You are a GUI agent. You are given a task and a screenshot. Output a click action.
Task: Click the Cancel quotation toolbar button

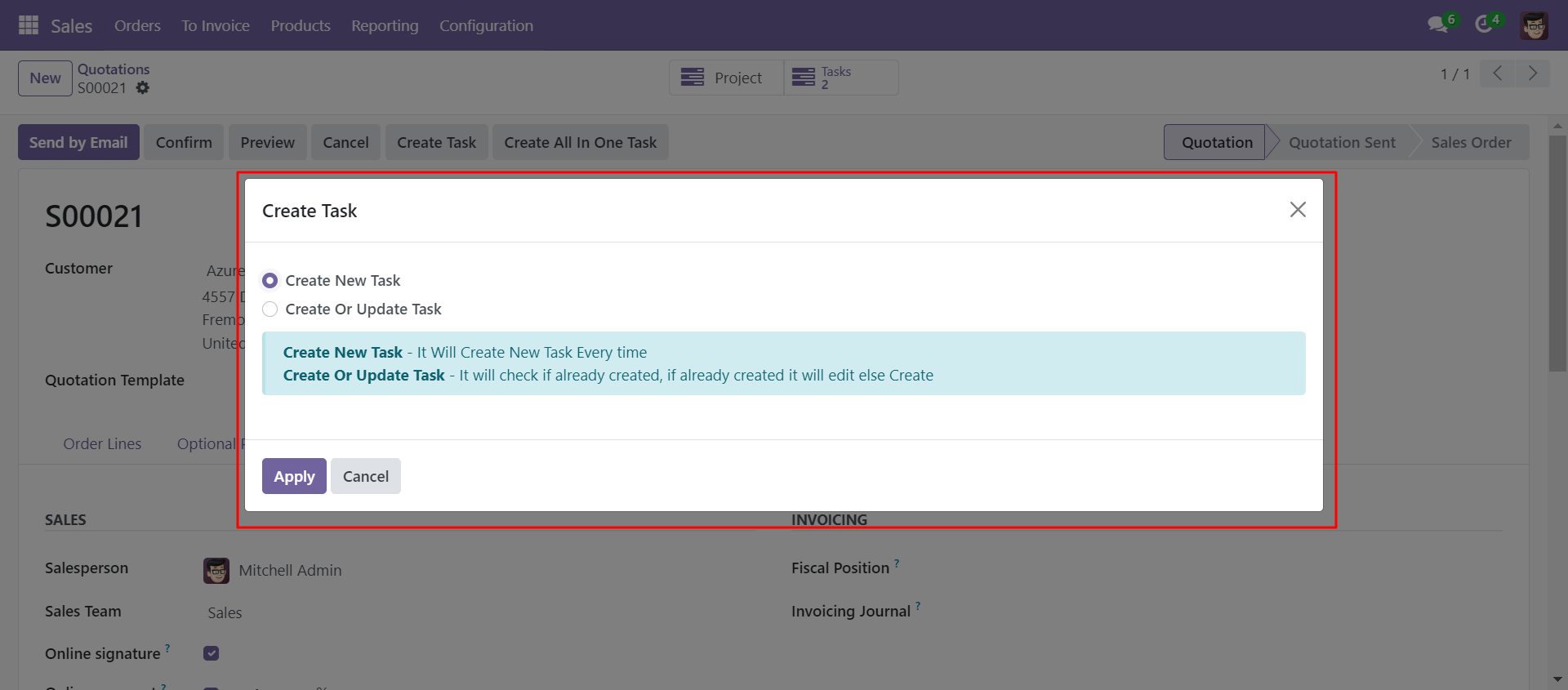click(345, 142)
